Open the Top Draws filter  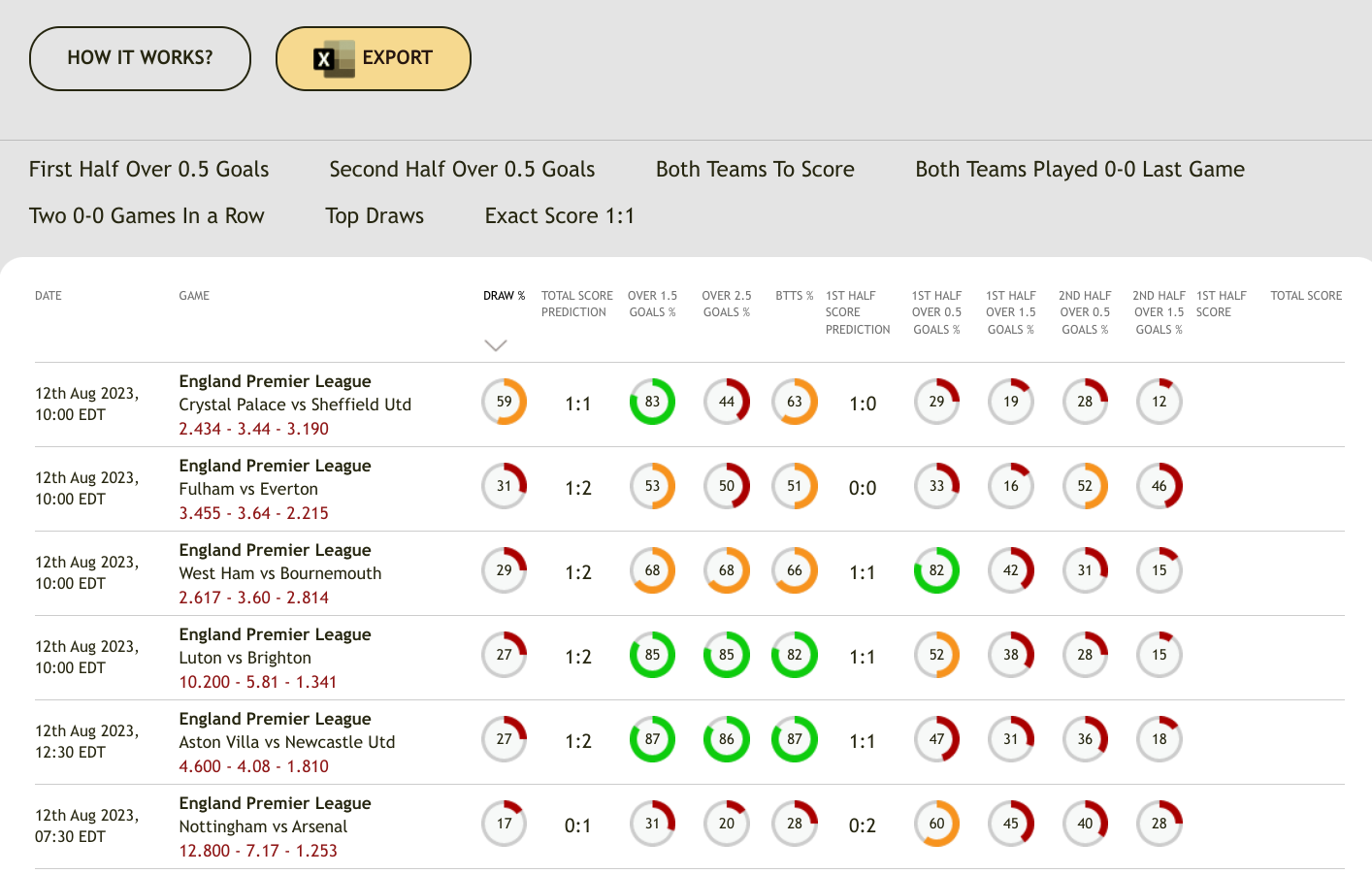pyautogui.click(x=375, y=215)
